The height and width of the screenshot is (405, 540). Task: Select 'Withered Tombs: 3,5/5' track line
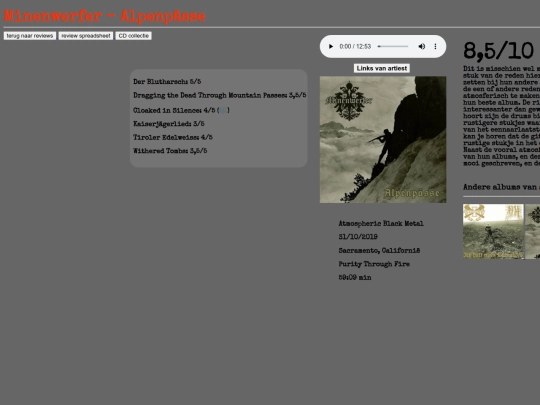(x=170, y=151)
